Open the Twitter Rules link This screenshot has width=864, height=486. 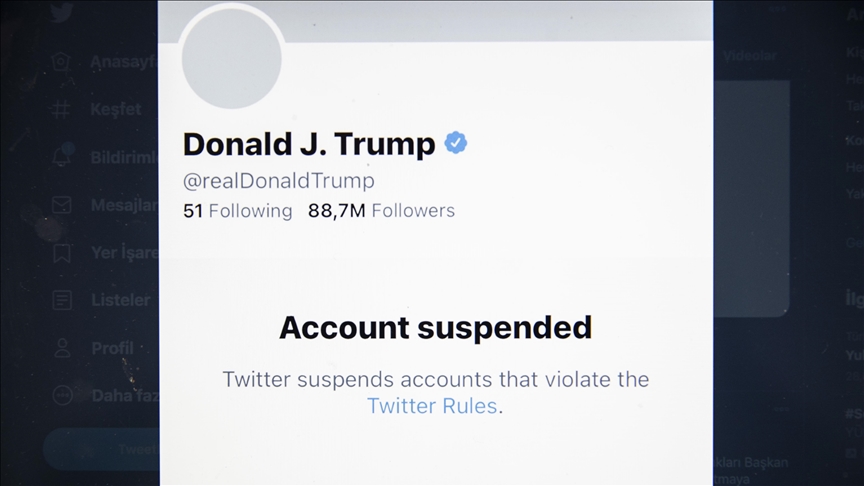[431, 406]
